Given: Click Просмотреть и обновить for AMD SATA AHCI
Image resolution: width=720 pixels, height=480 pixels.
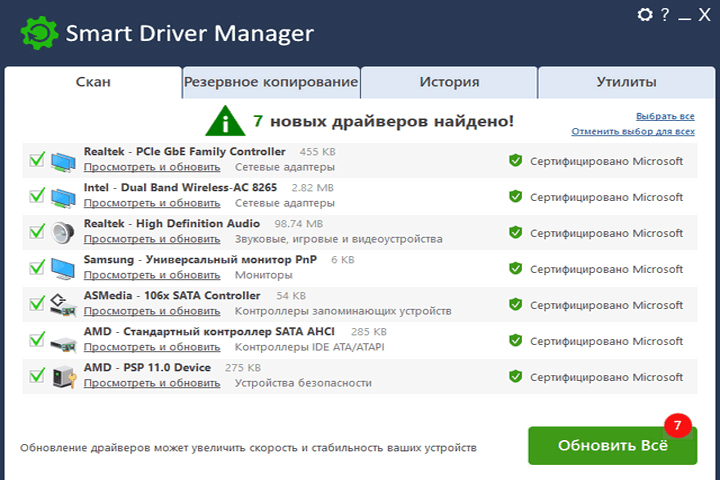Looking at the screenshot, I should coord(152,347).
